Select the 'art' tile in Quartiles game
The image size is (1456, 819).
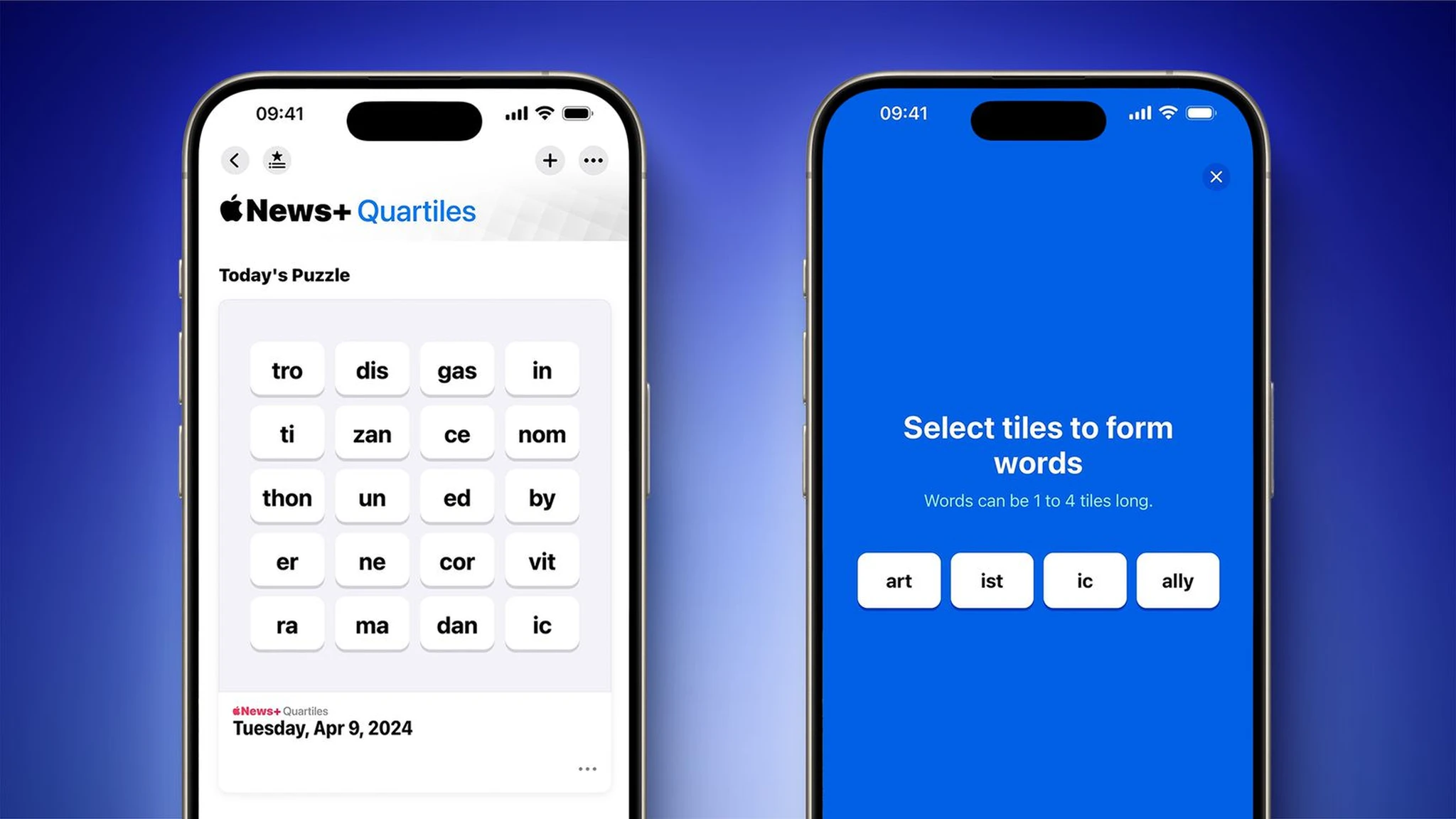pos(897,580)
